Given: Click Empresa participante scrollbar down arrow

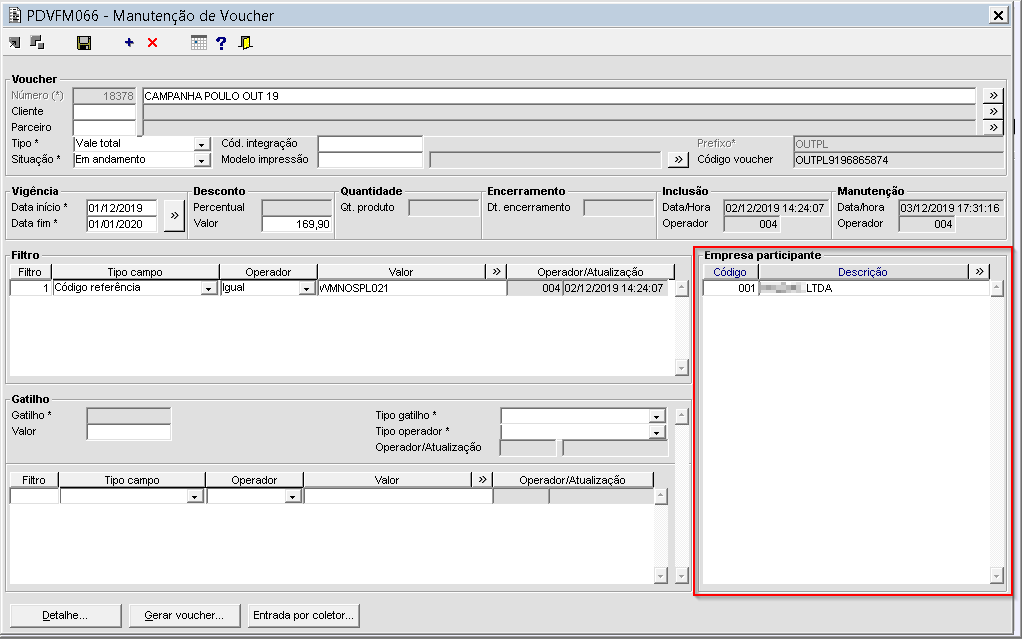Looking at the screenshot, I should click(x=996, y=575).
